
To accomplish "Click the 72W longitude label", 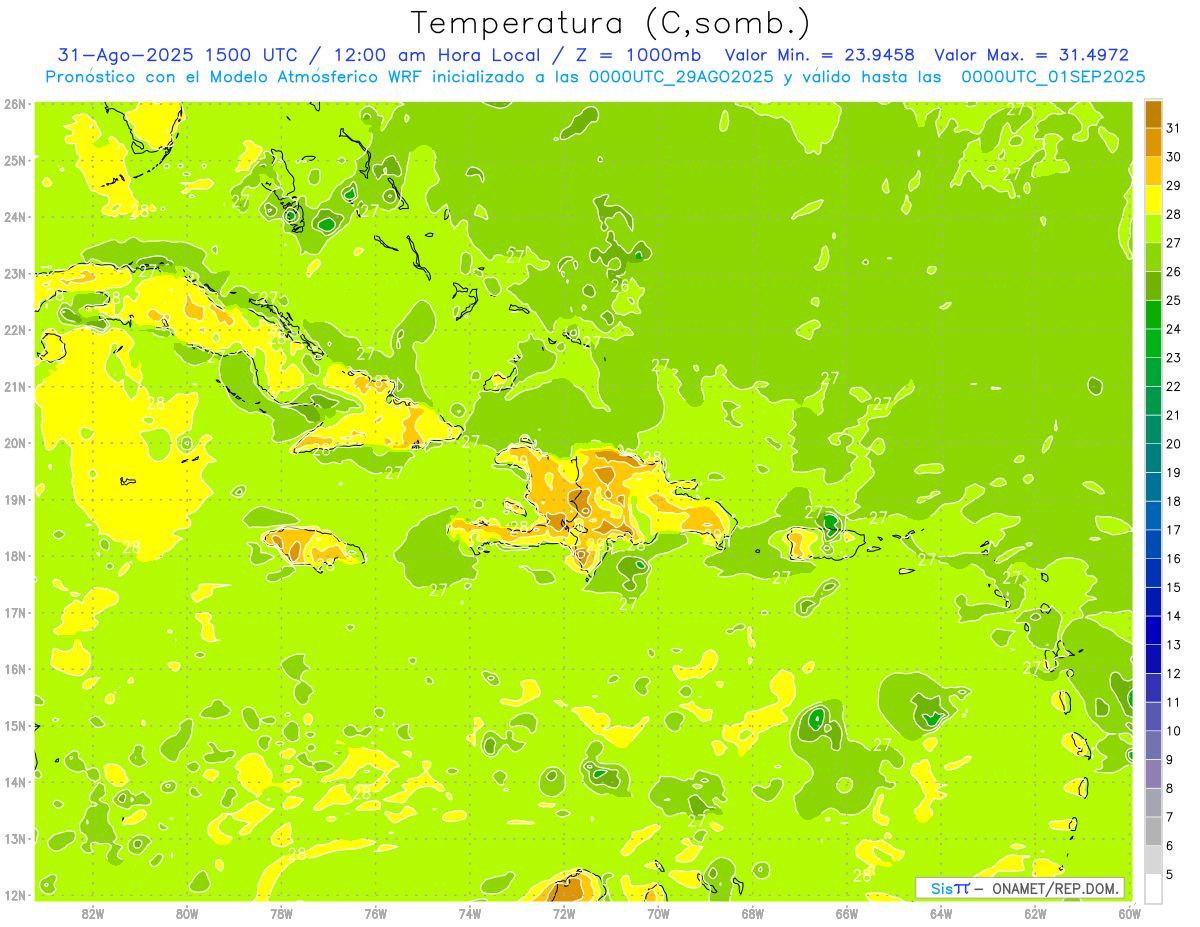I will (x=564, y=913).
